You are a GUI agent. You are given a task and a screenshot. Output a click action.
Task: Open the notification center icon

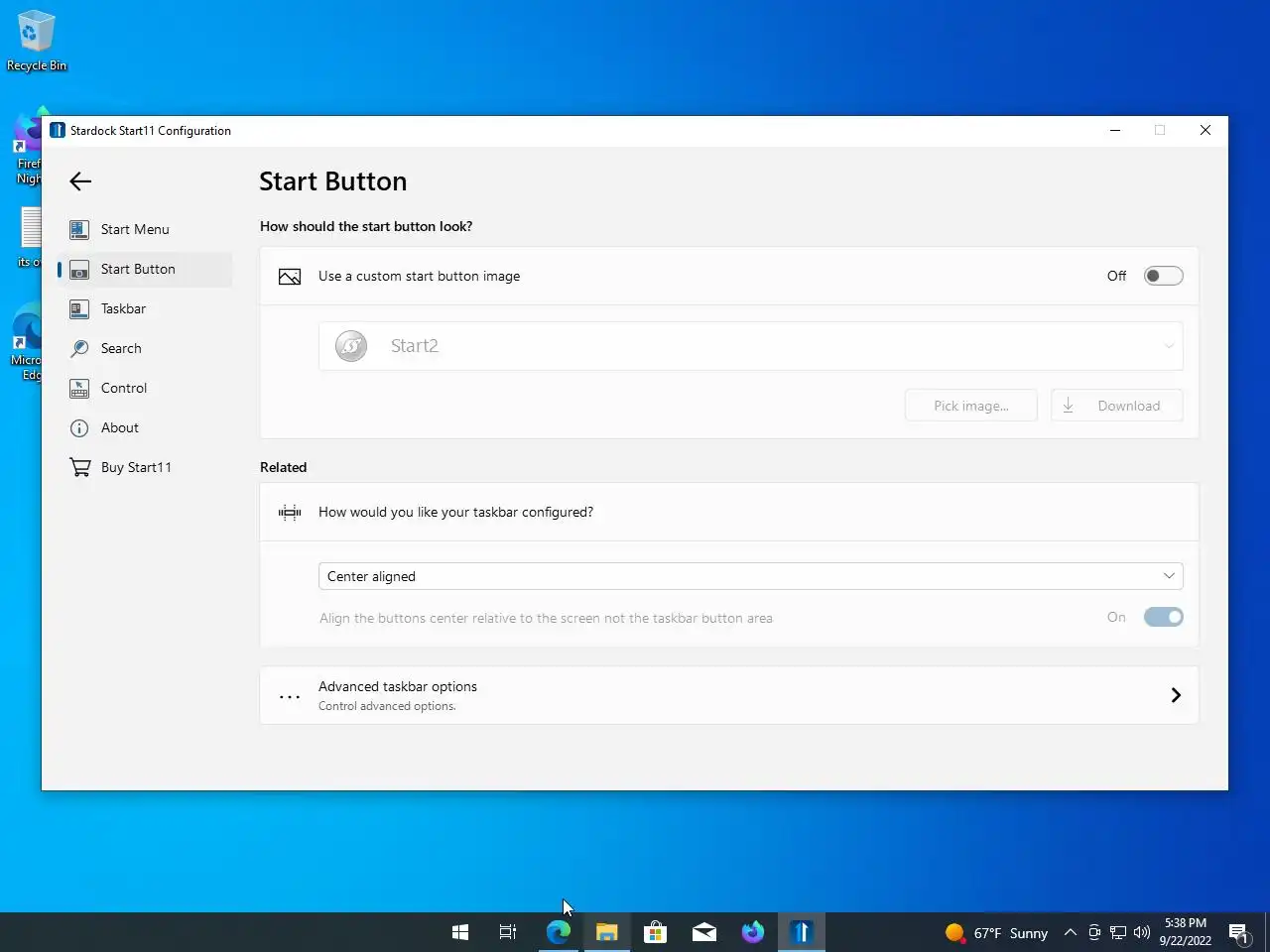(x=1238, y=932)
